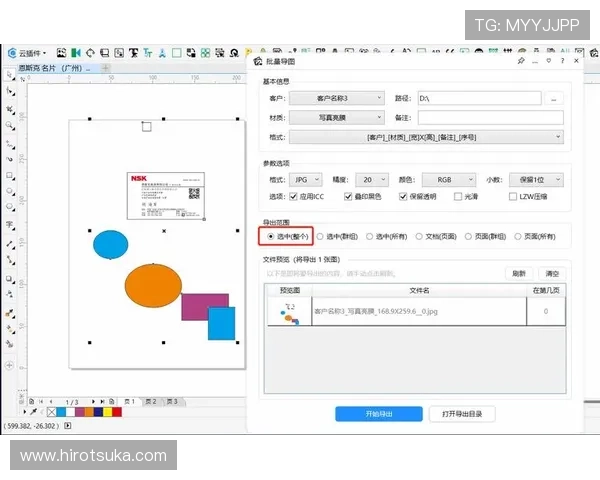The height and width of the screenshot is (480, 600).
Task: Toggle the 应用ICC checkbox
Action: (293, 196)
